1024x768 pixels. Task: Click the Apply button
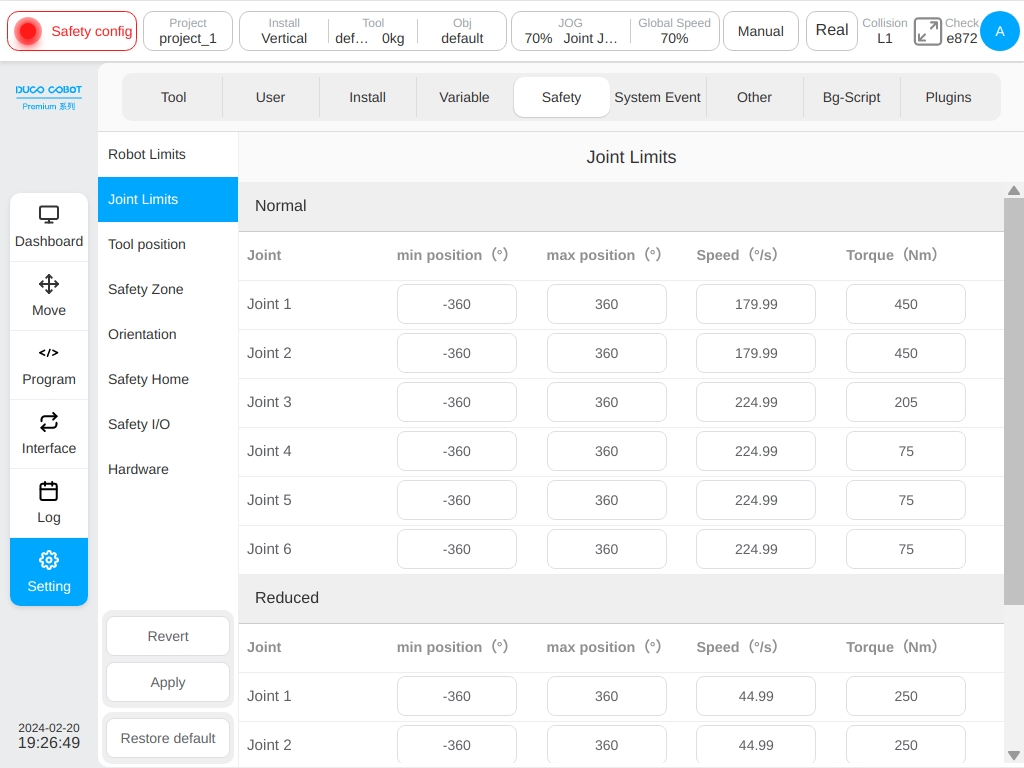pos(168,682)
